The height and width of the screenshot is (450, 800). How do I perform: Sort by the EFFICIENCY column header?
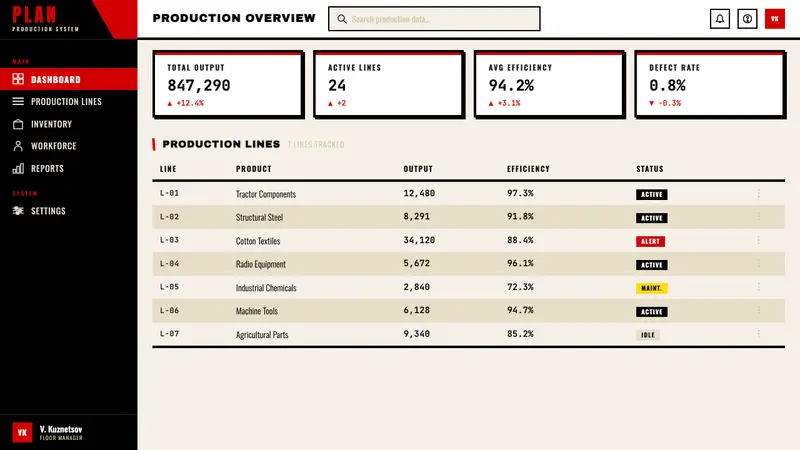[x=528, y=169]
